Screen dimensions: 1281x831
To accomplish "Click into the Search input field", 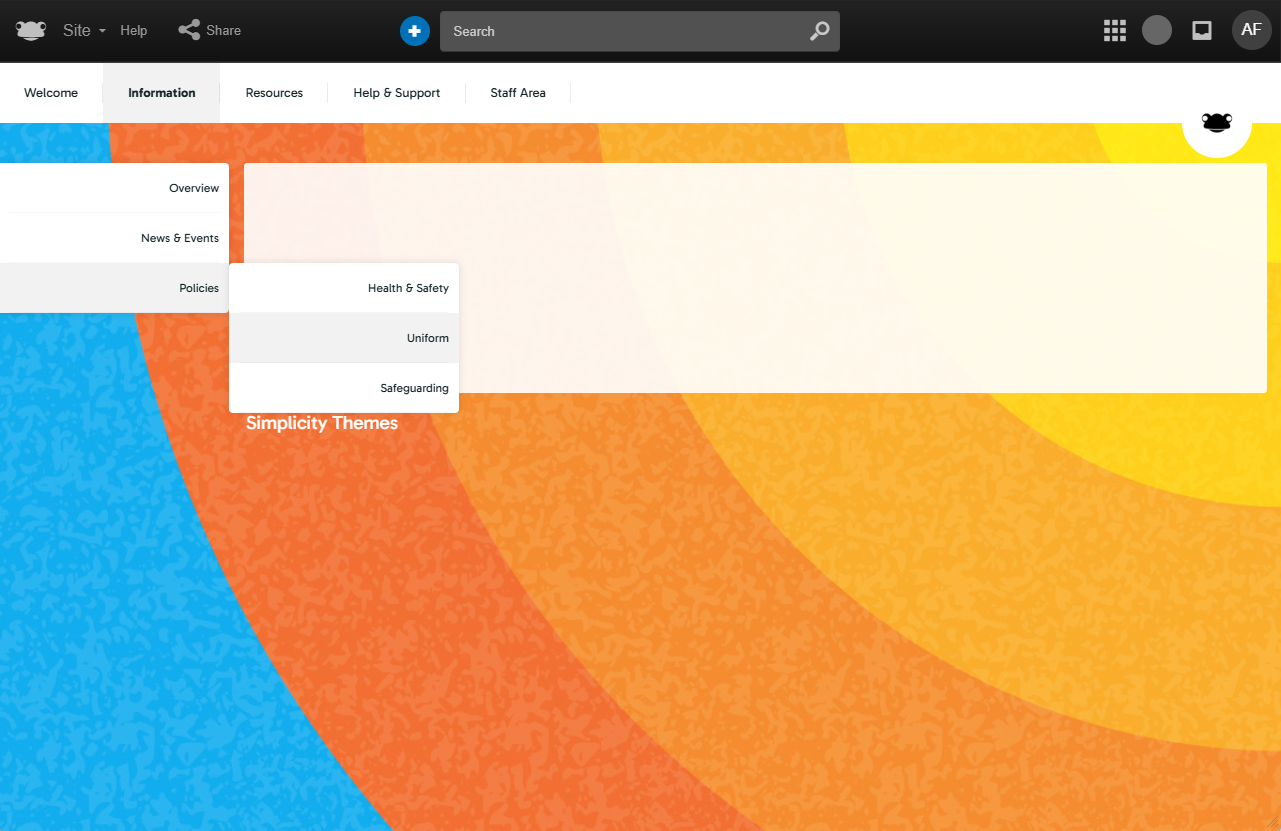I will point(620,31).
